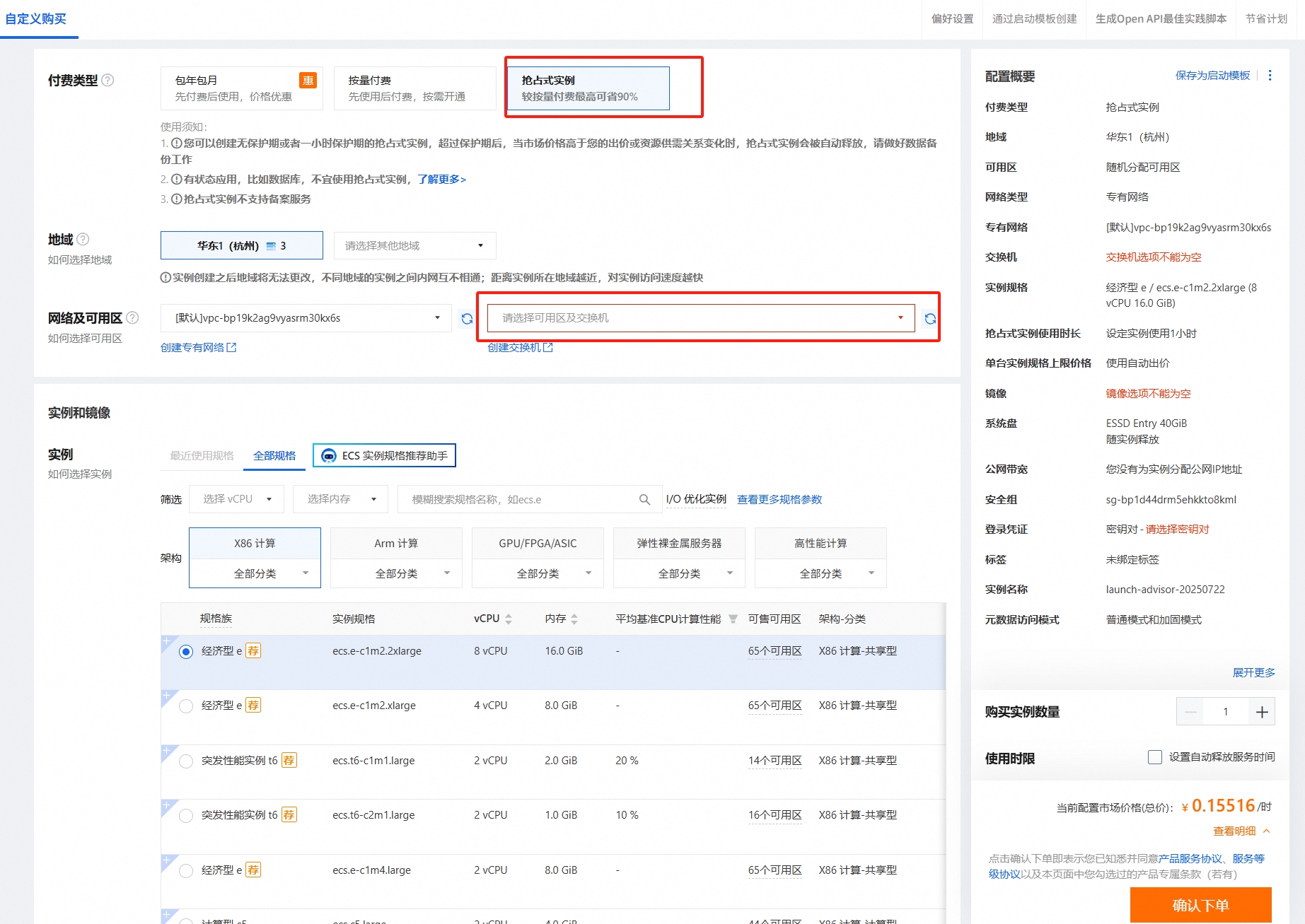Click the filter icon on 平均基准CPU计算性能 column
The image size is (1305, 924).
click(733, 619)
